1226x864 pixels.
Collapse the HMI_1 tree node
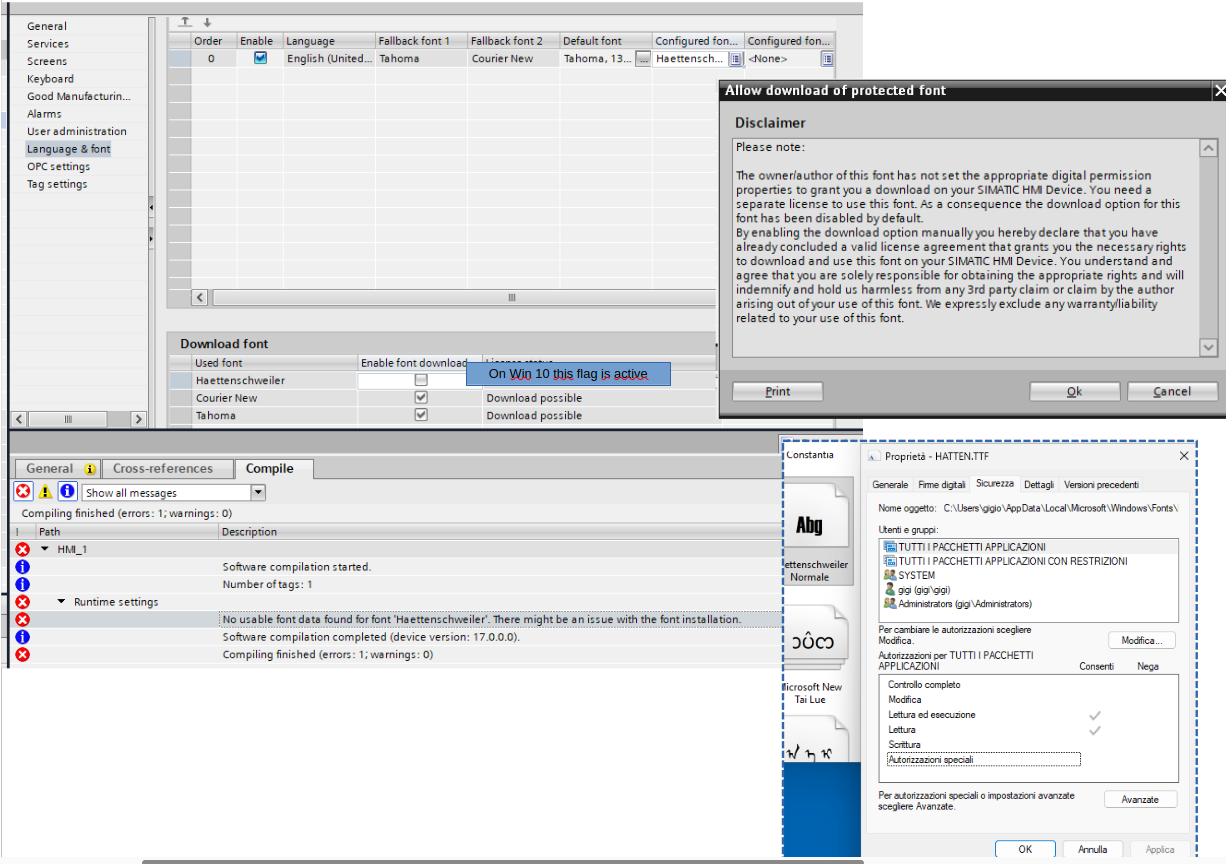coord(45,549)
